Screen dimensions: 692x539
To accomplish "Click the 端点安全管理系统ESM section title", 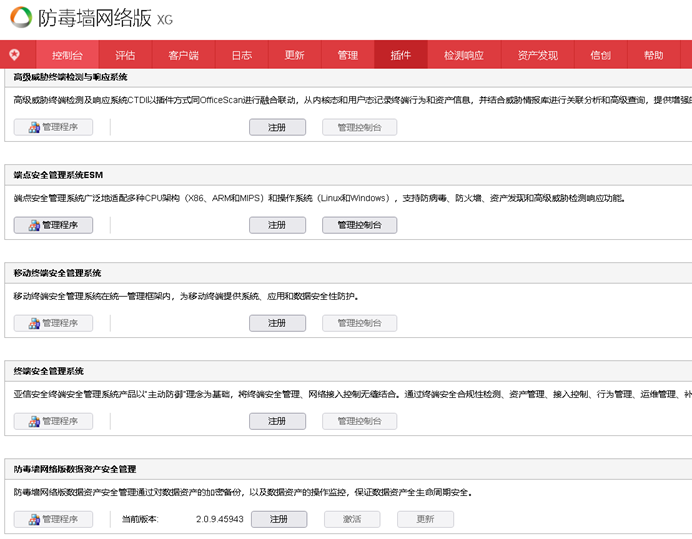I will click(58, 175).
